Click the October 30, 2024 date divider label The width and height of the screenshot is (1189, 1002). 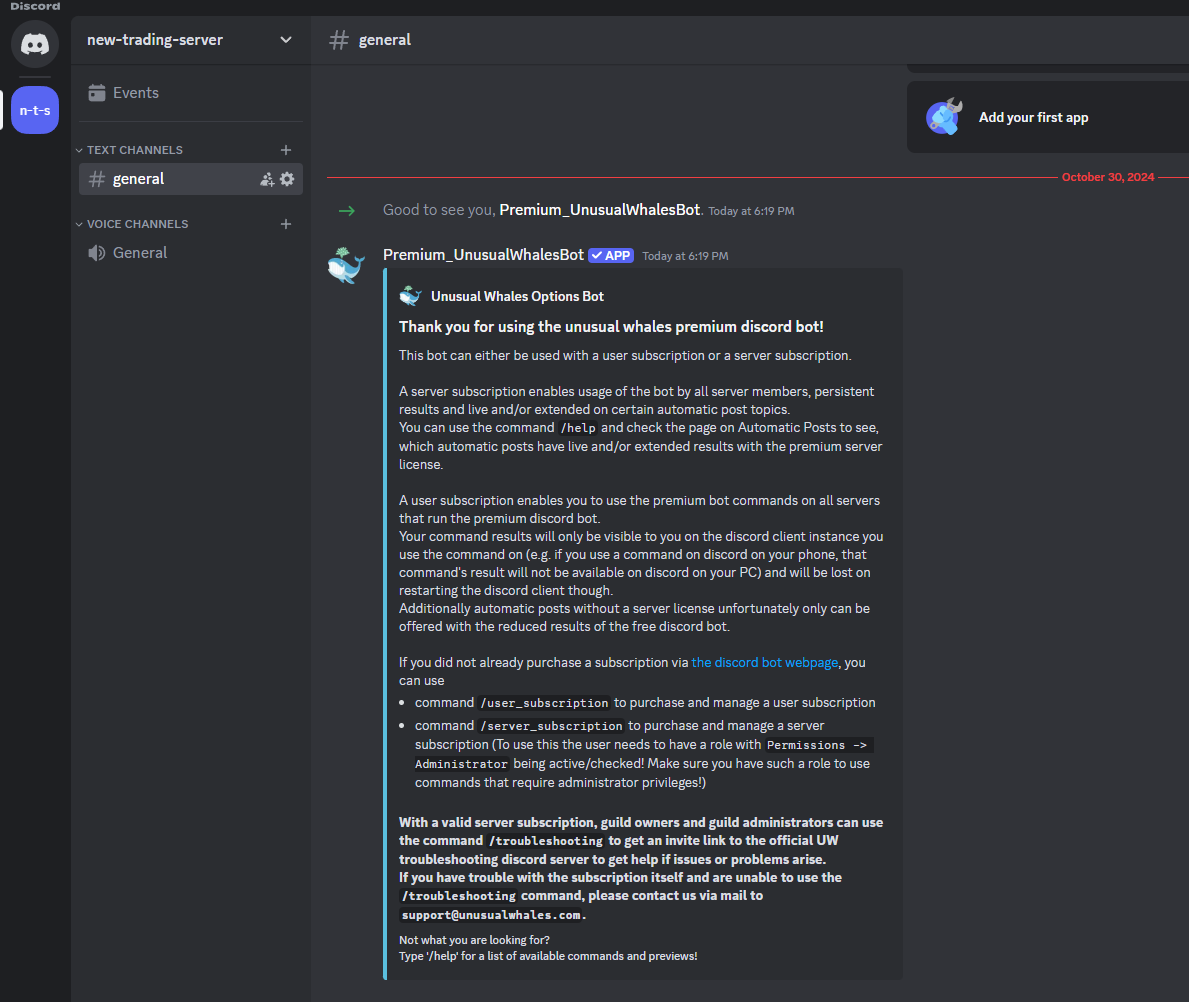[1108, 177]
